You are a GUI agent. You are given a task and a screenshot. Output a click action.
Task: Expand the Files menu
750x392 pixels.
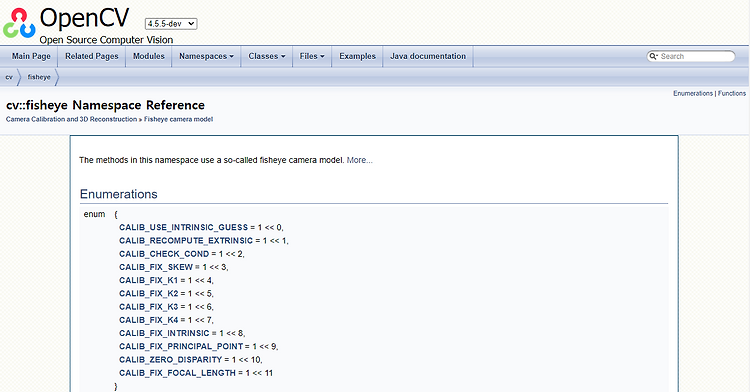[x=312, y=56]
